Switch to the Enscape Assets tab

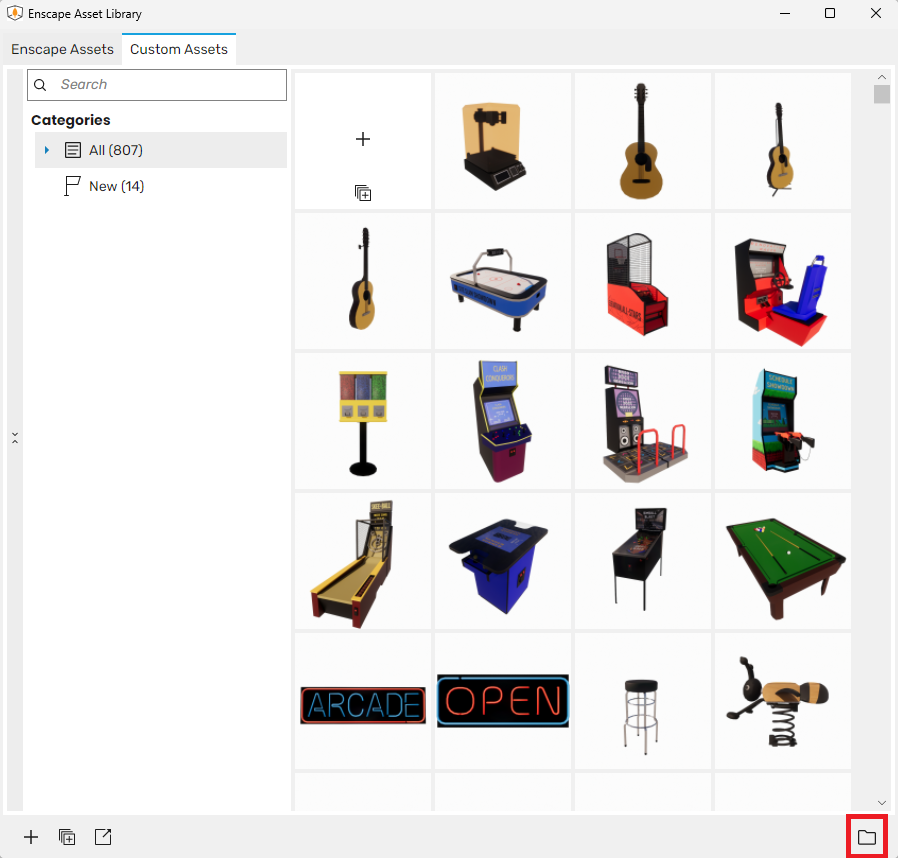click(x=62, y=49)
